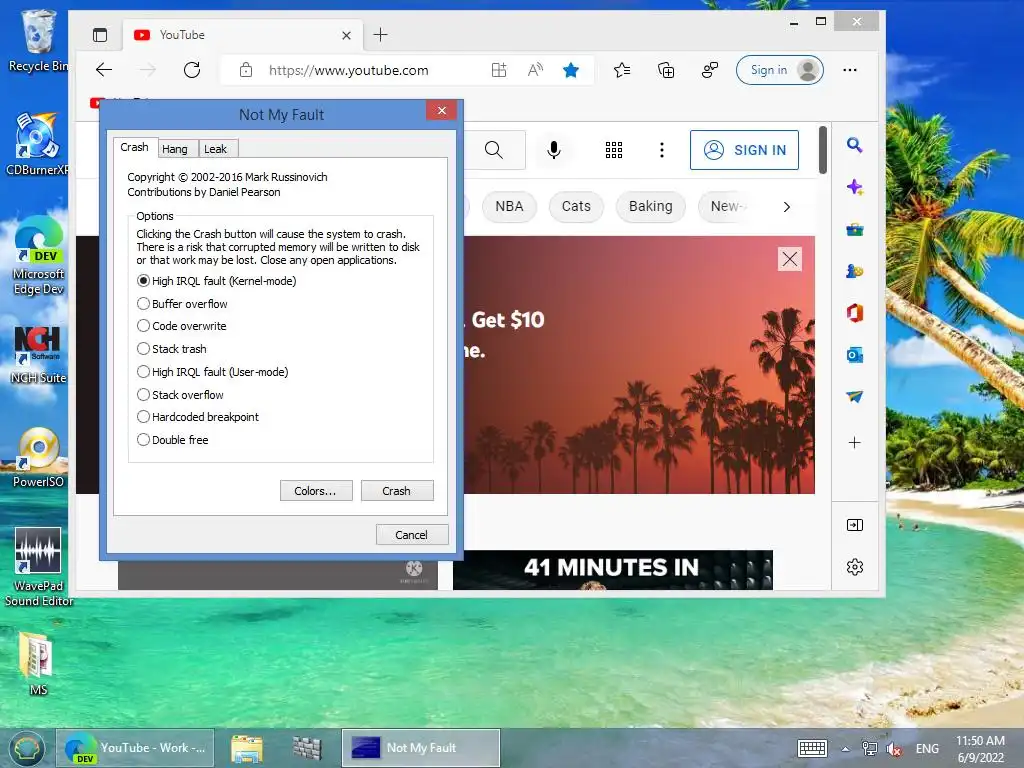Image resolution: width=1024 pixels, height=768 pixels.
Task: Open Edge sidebar Tools briefcase
Action: (x=854, y=229)
